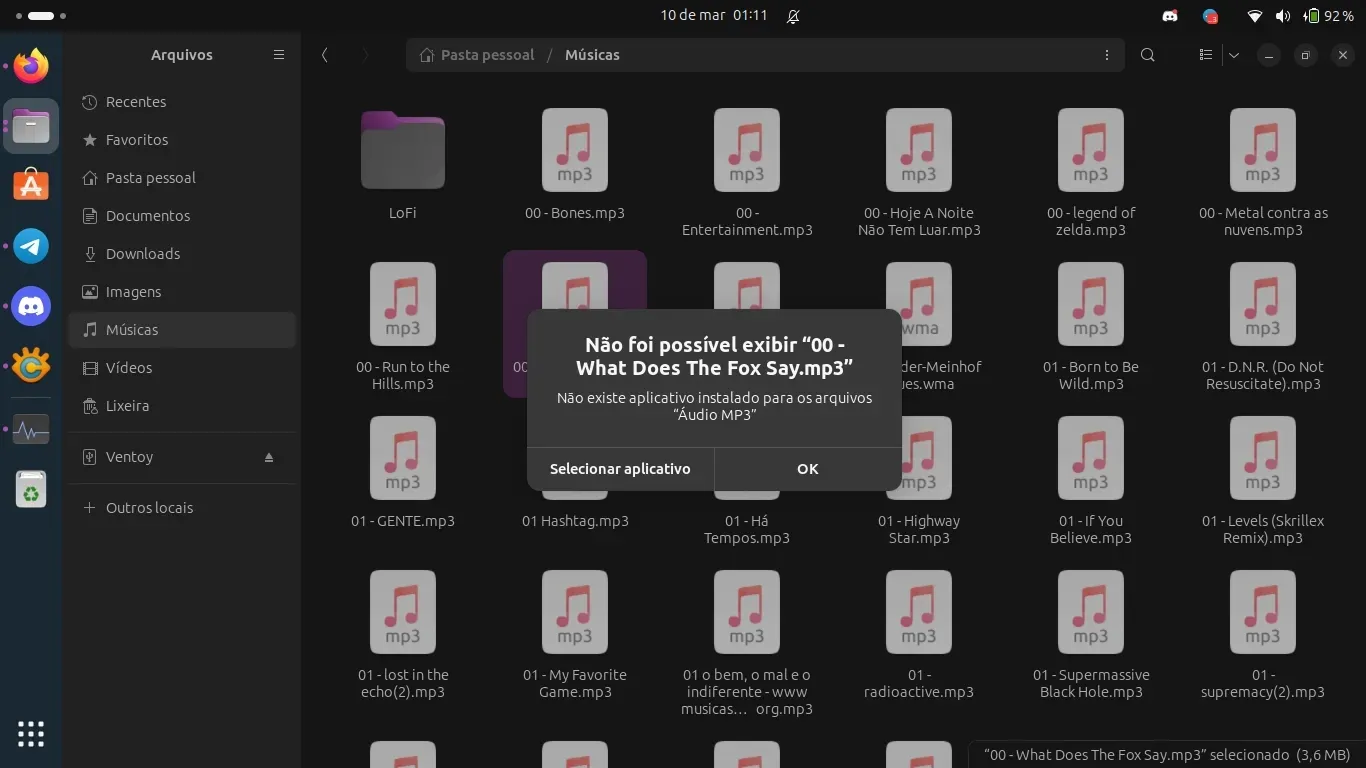
Task: Go back with the previous arrow
Action: (x=325, y=55)
